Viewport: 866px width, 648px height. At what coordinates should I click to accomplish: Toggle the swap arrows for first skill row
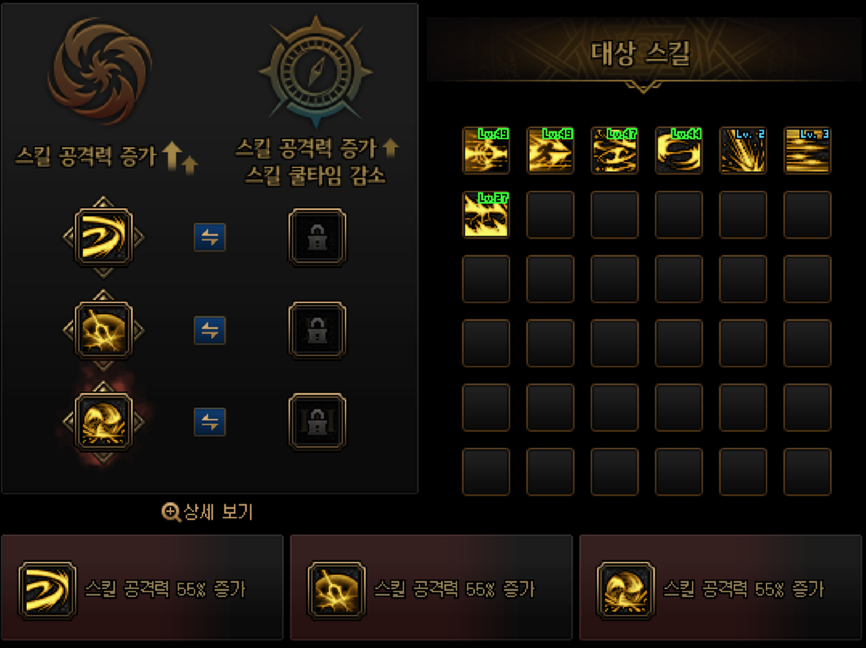click(x=210, y=238)
